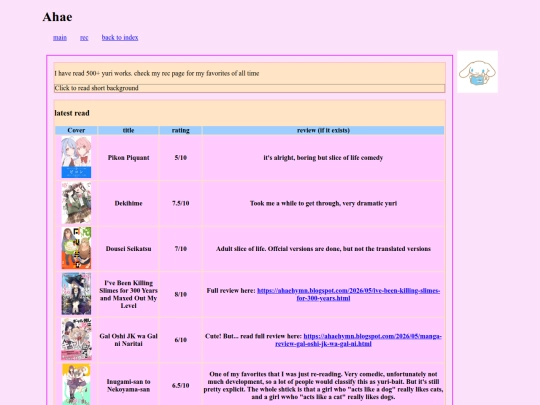Click the Pikon Piquant cover image
The image size is (540, 405).
tap(76, 157)
